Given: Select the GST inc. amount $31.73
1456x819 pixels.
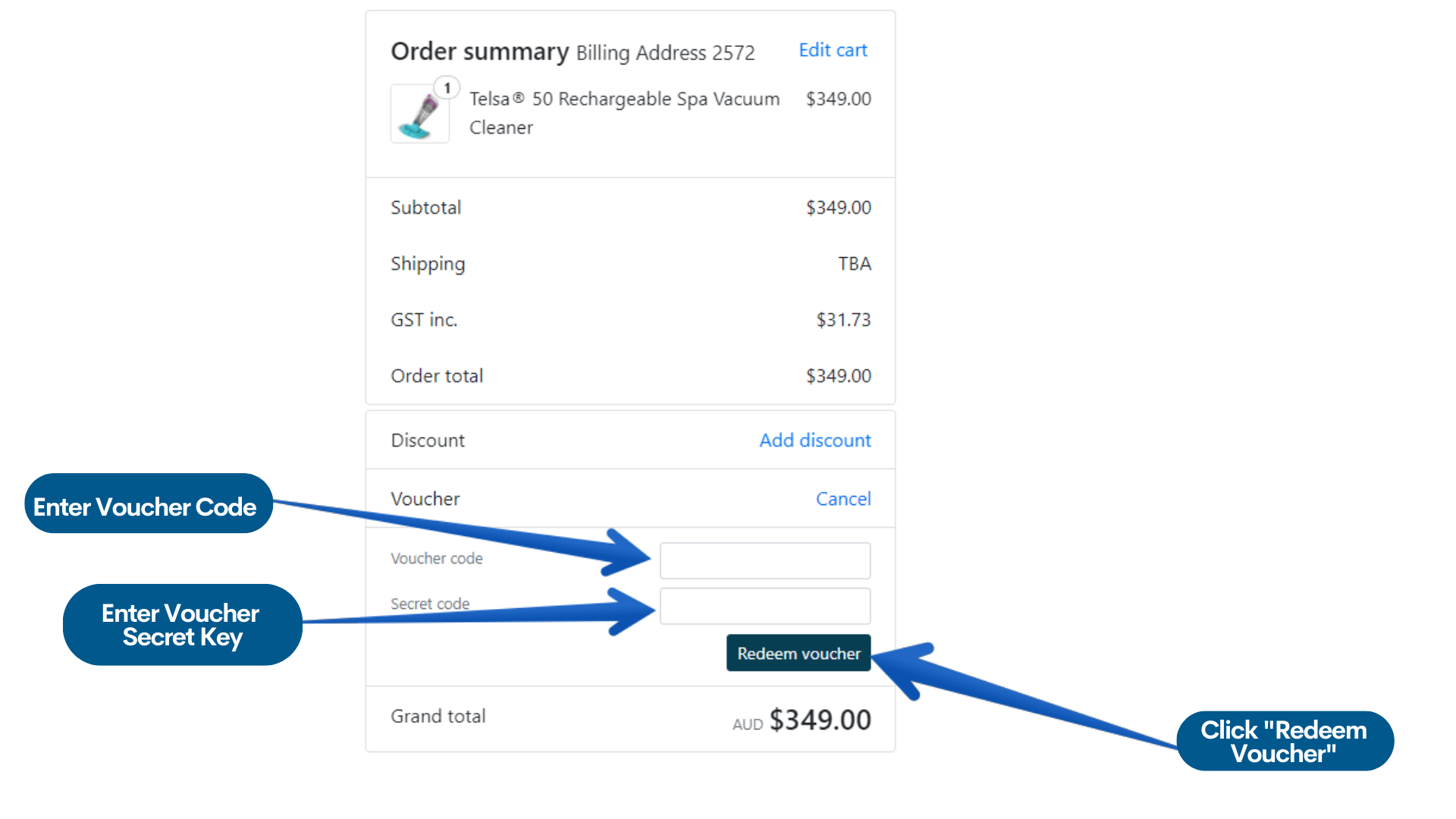Looking at the screenshot, I should coord(843,320).
